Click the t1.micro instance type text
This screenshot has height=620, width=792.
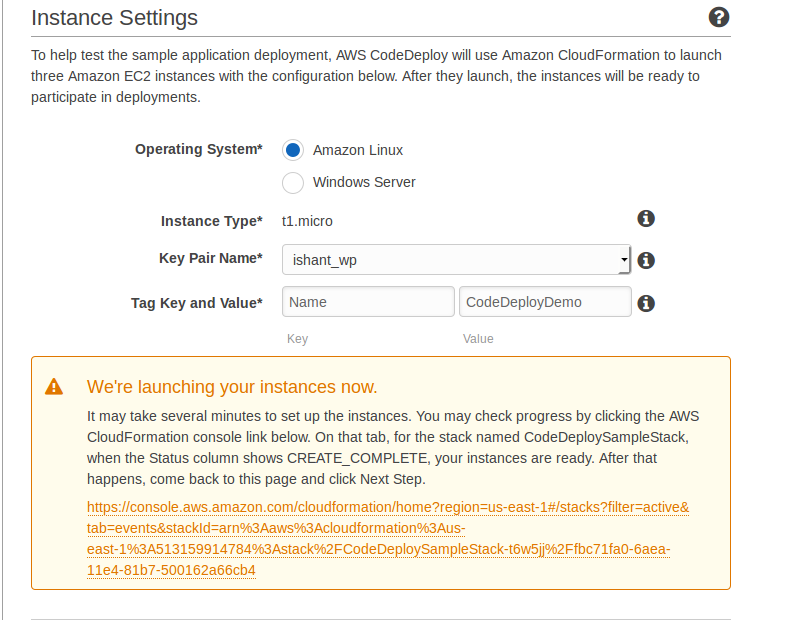click(x=307, y=221)
